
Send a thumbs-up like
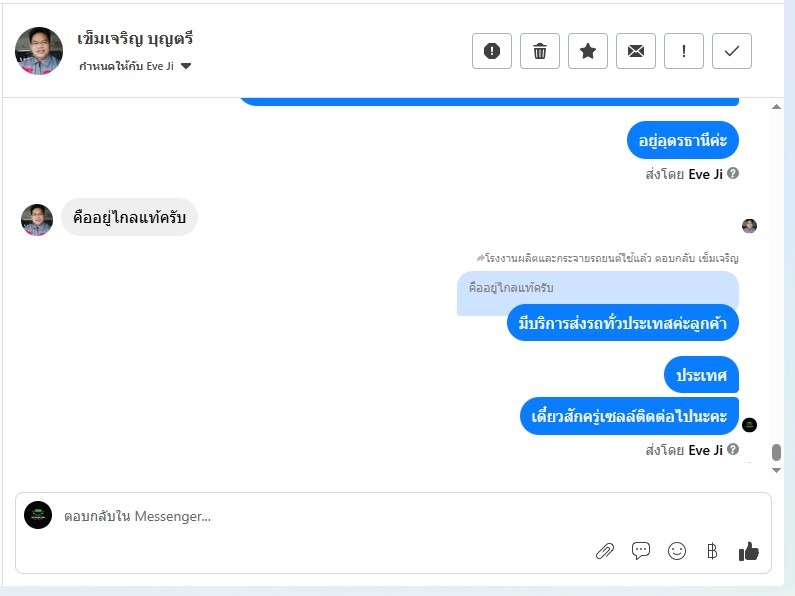[x=748, y=551]
